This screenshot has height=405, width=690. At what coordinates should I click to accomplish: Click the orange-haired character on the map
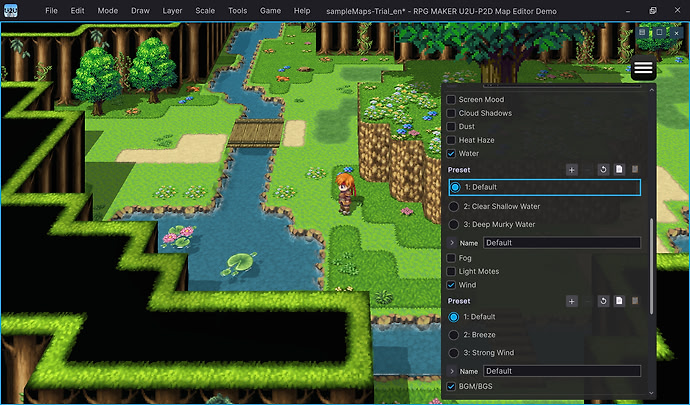coord(345,193)
